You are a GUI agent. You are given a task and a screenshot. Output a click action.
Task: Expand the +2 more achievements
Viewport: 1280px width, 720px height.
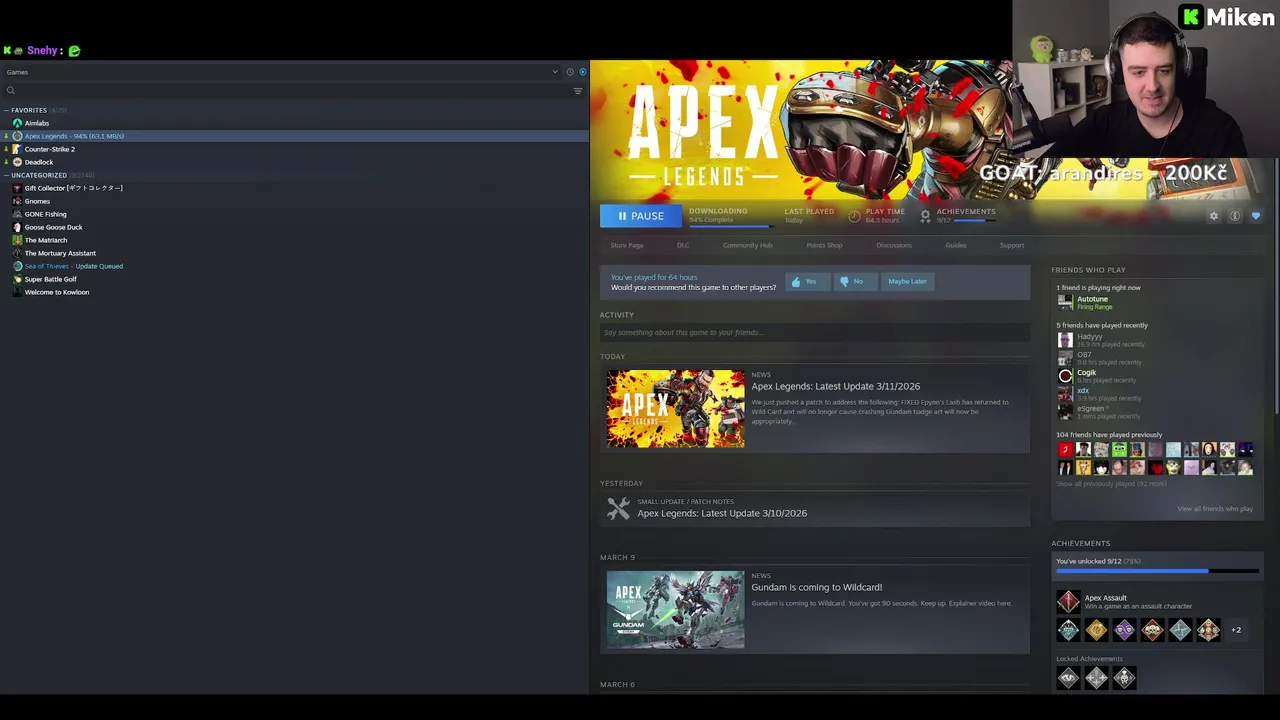[1236, 630]
